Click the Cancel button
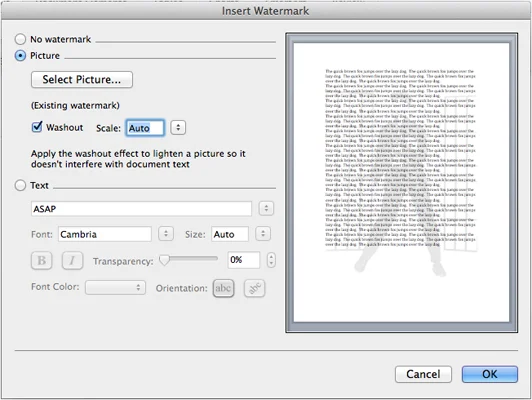The image size is (532, 400). tap(423, 374)
